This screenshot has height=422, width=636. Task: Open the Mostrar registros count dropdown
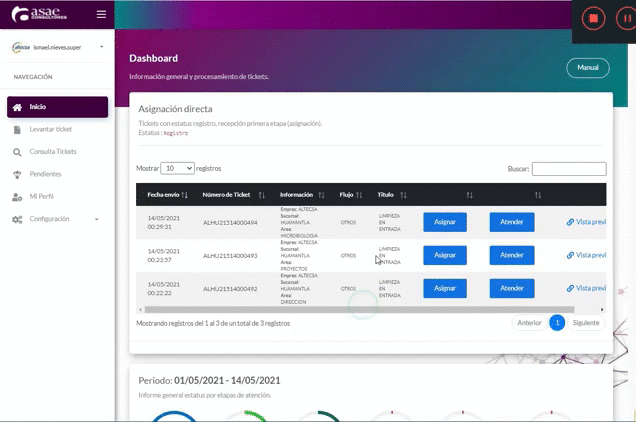[x=178, y=169]
